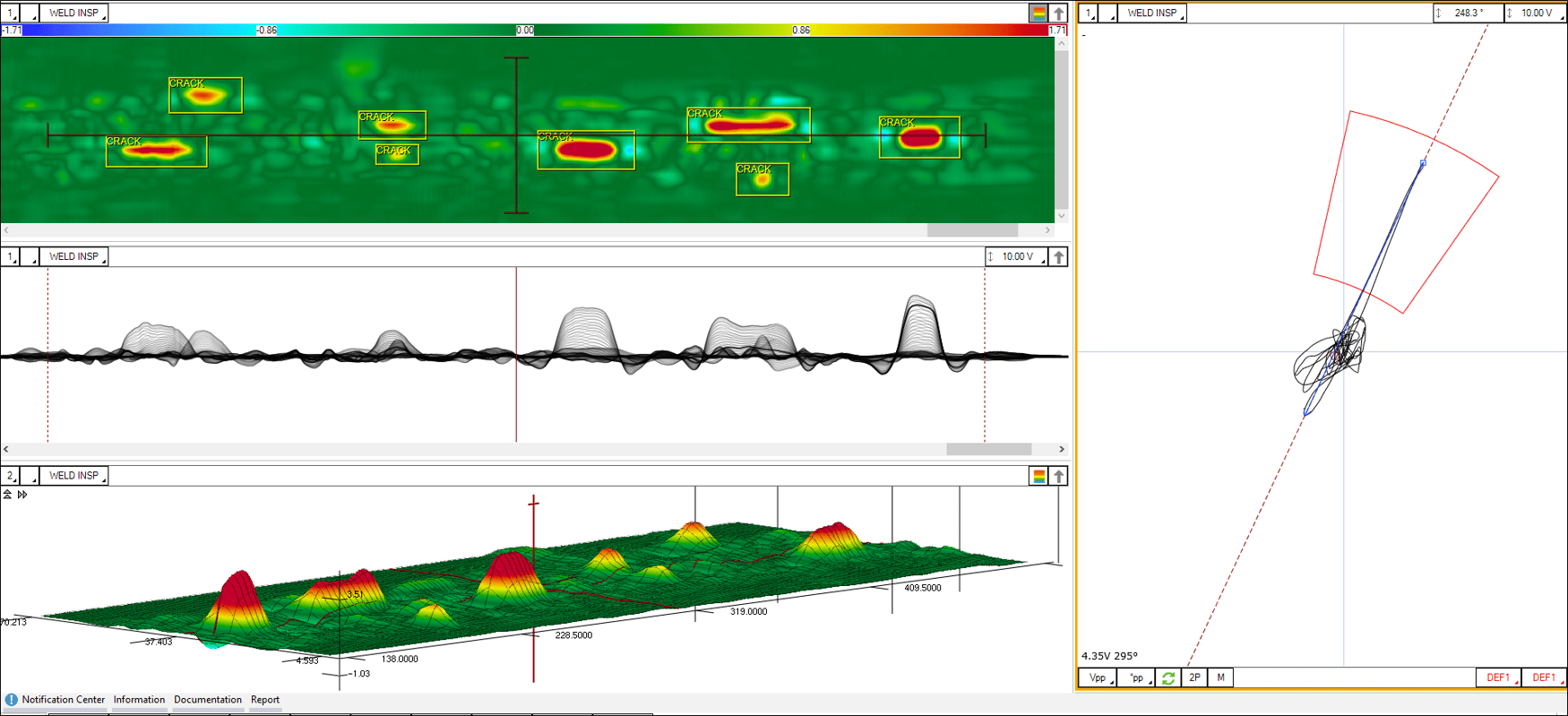Open the Vpp measurement dropdown
1568x716 pixels.
pyautogui.click(x=1098, y=678)
